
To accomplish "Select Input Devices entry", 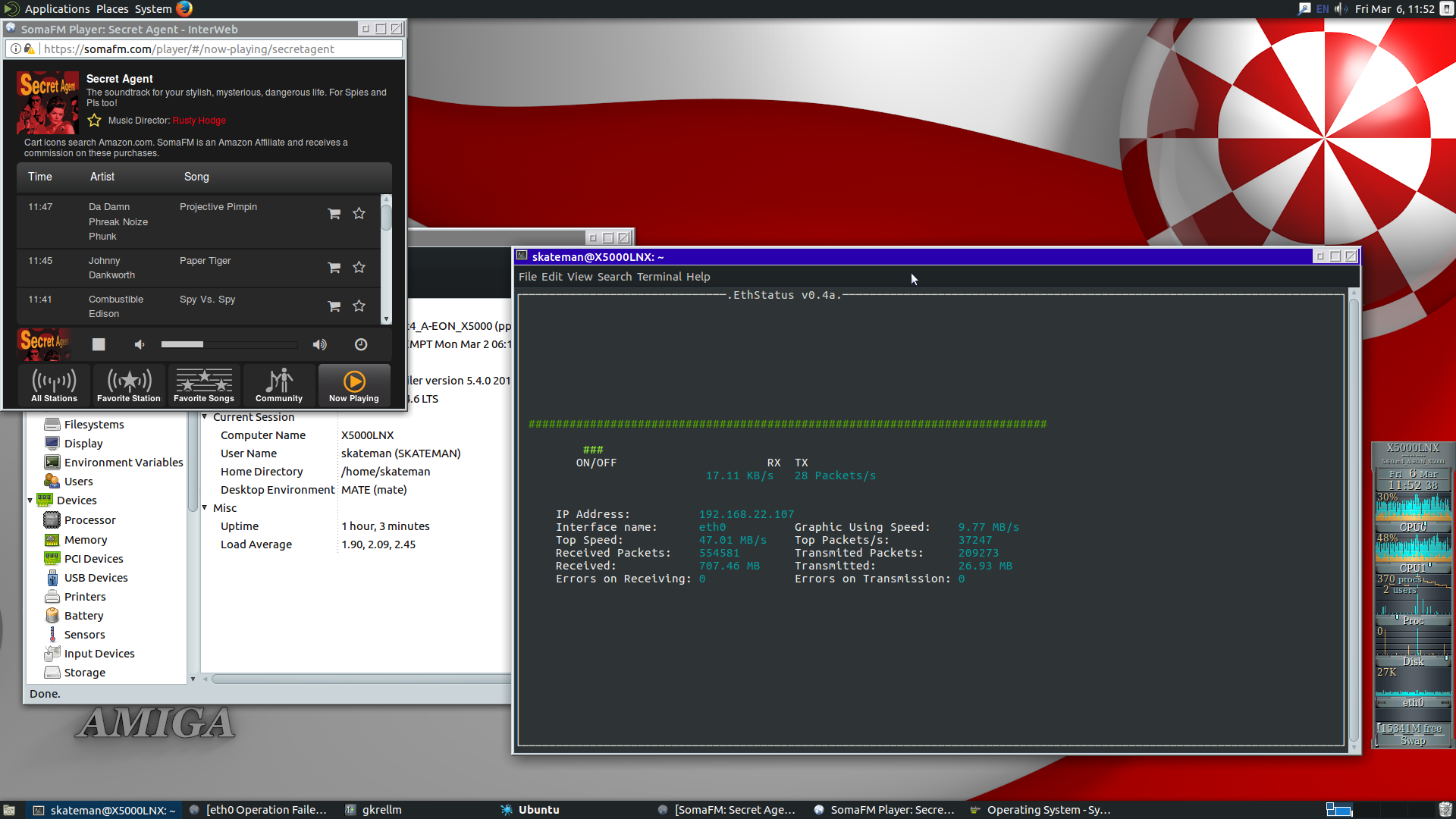I will tap(99, 654).
